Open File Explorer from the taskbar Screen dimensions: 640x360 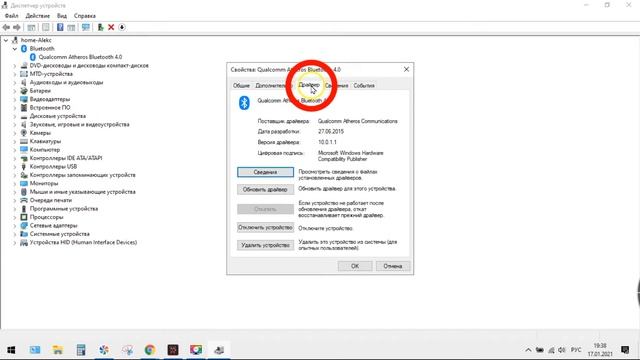[58, 350]
